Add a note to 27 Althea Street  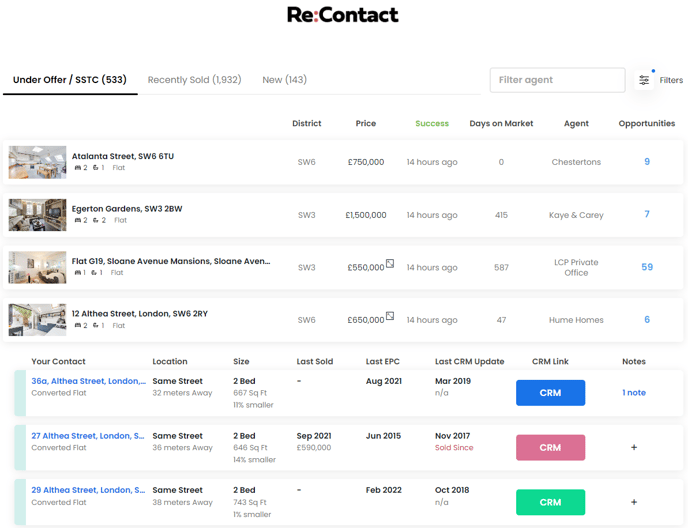[634, 447]
